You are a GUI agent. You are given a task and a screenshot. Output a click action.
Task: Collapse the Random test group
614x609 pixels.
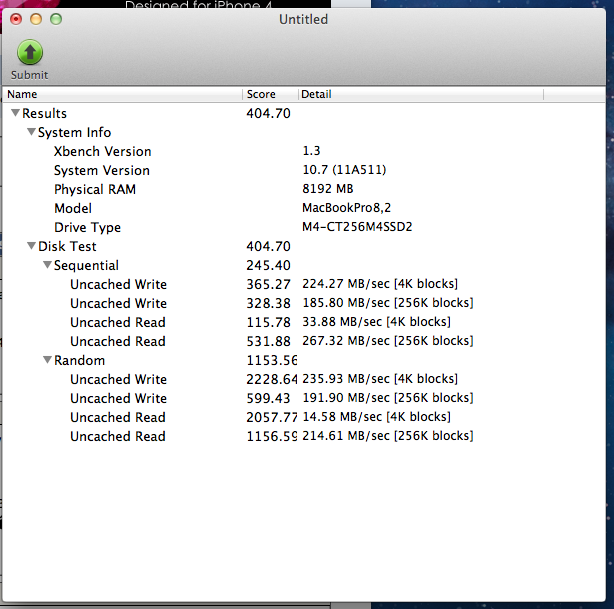pyautogui.click(x=47, y=360)
